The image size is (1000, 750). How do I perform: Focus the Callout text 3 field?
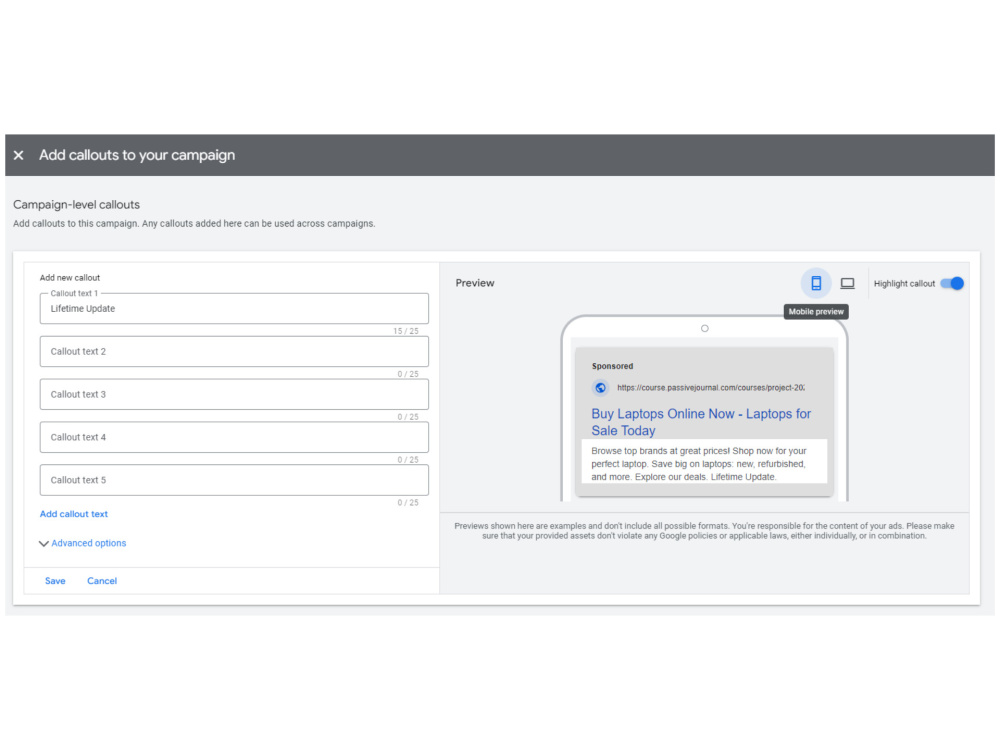click(x=234, y=394)
